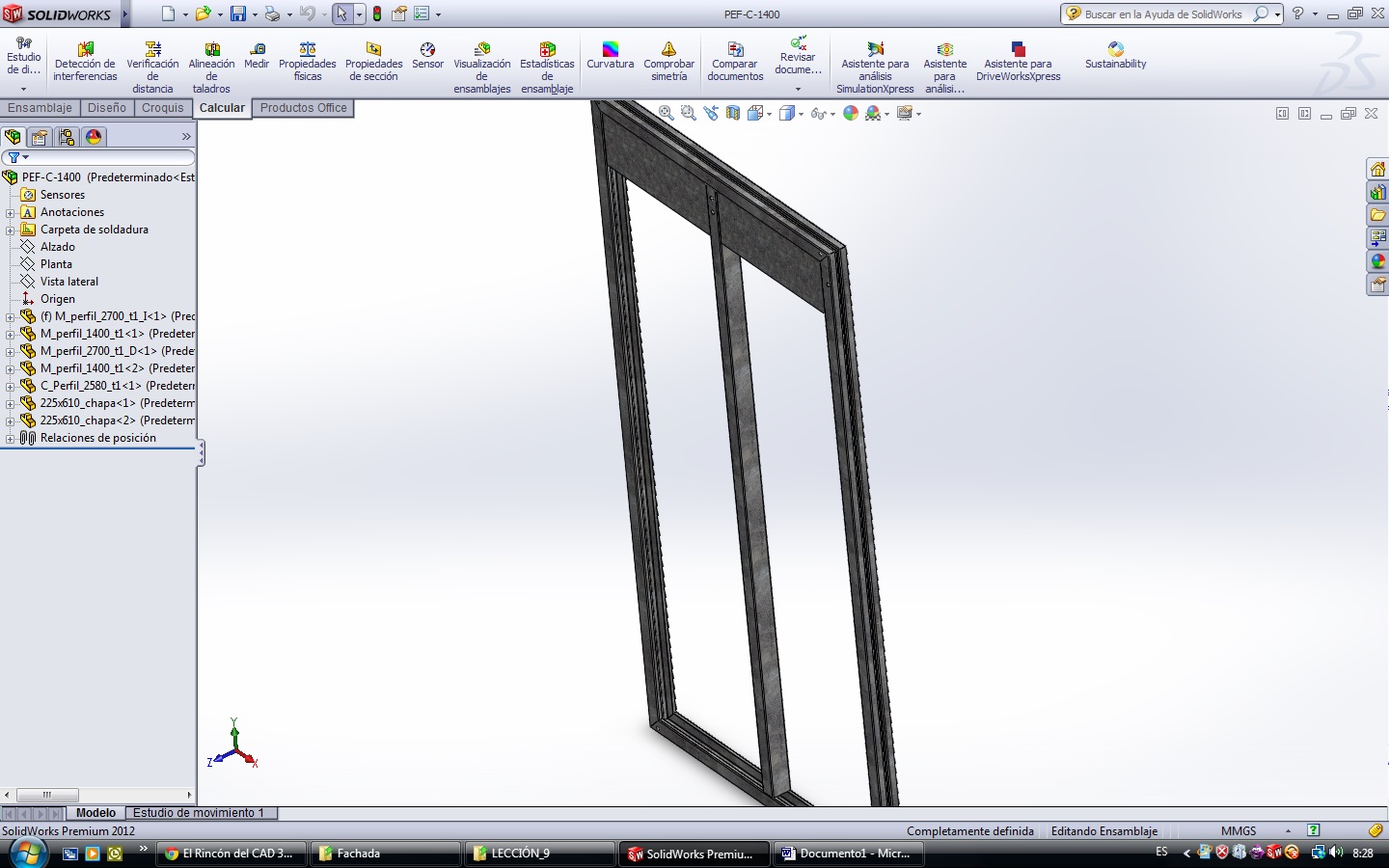Screen dimensions: 1389x868
Task: Switch to the Croquis tab
Action: pyautogui.click(x=162, y=108)
